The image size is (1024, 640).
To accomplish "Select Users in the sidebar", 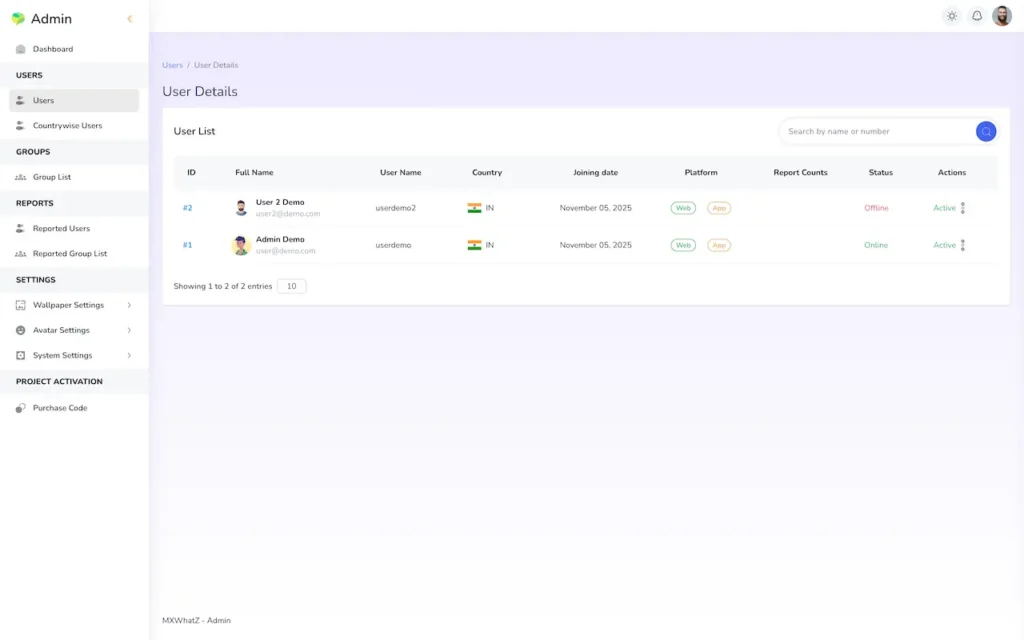I will [74, 101].
